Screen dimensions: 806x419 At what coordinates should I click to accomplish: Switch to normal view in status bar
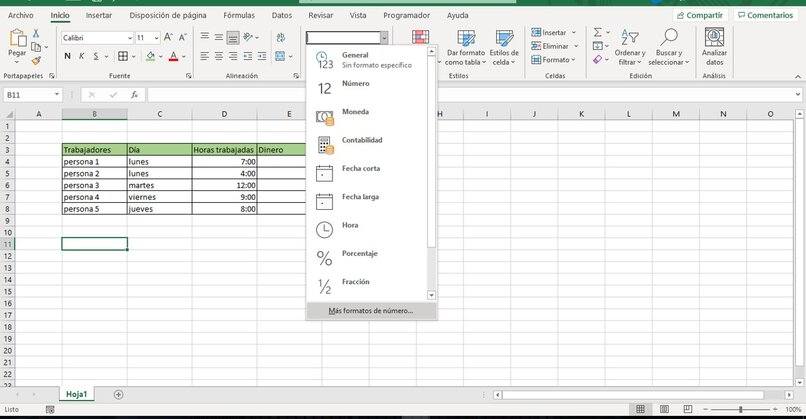640,409
